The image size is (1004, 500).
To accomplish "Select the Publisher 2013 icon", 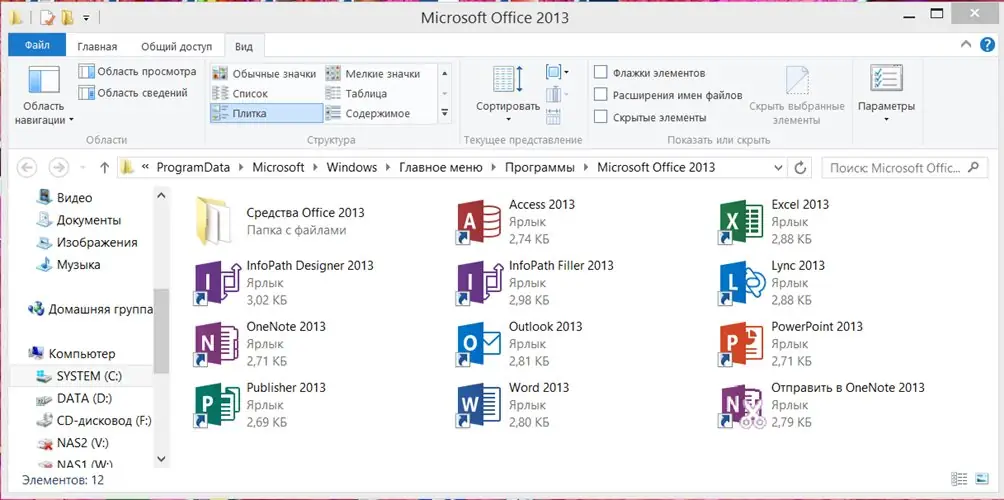I will (216, 405).
